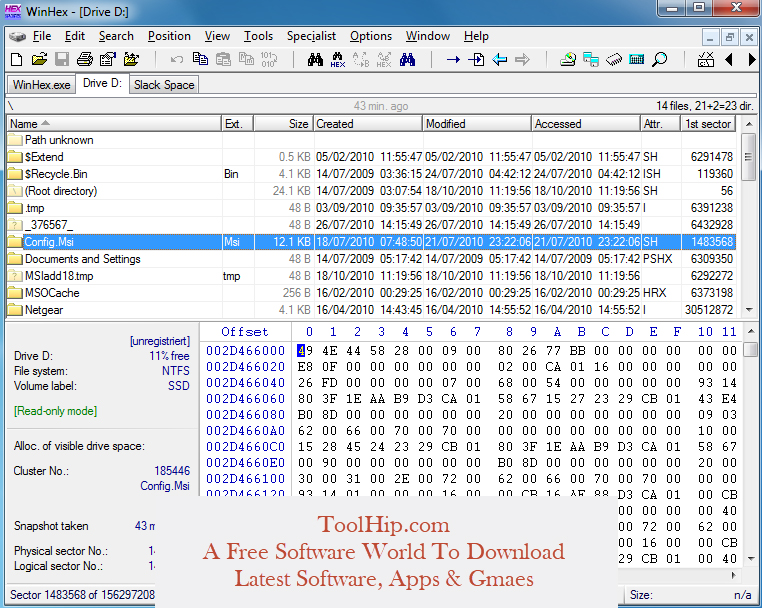Click the Open Disk drive icon
762x608 pixels.
(x=567, y=60)
